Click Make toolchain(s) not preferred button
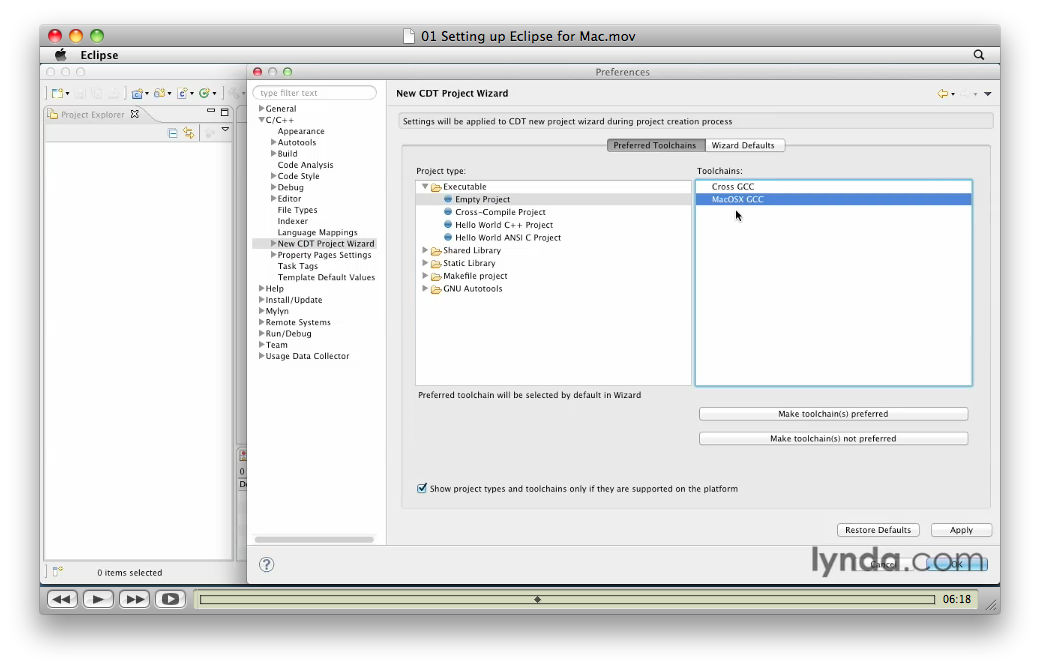 point(833,438)
